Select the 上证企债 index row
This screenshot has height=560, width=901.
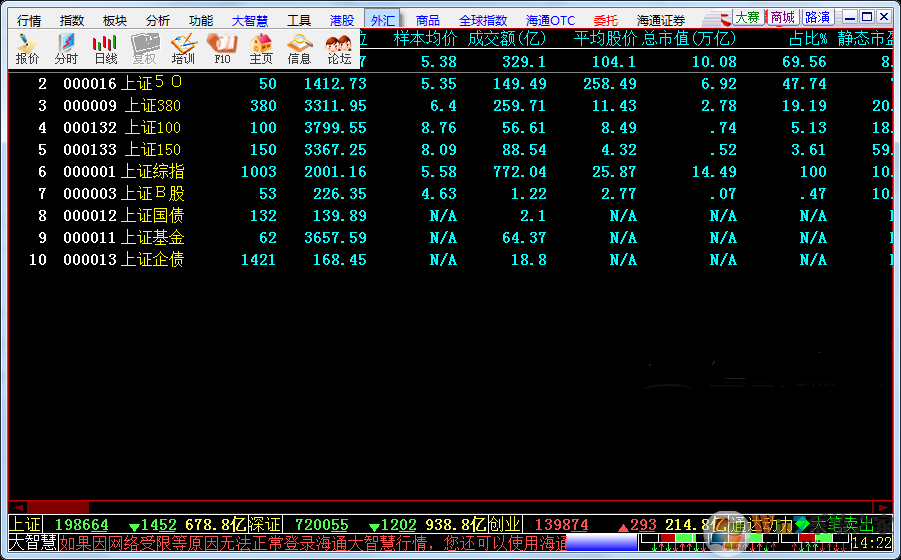(x=450, y=260)
